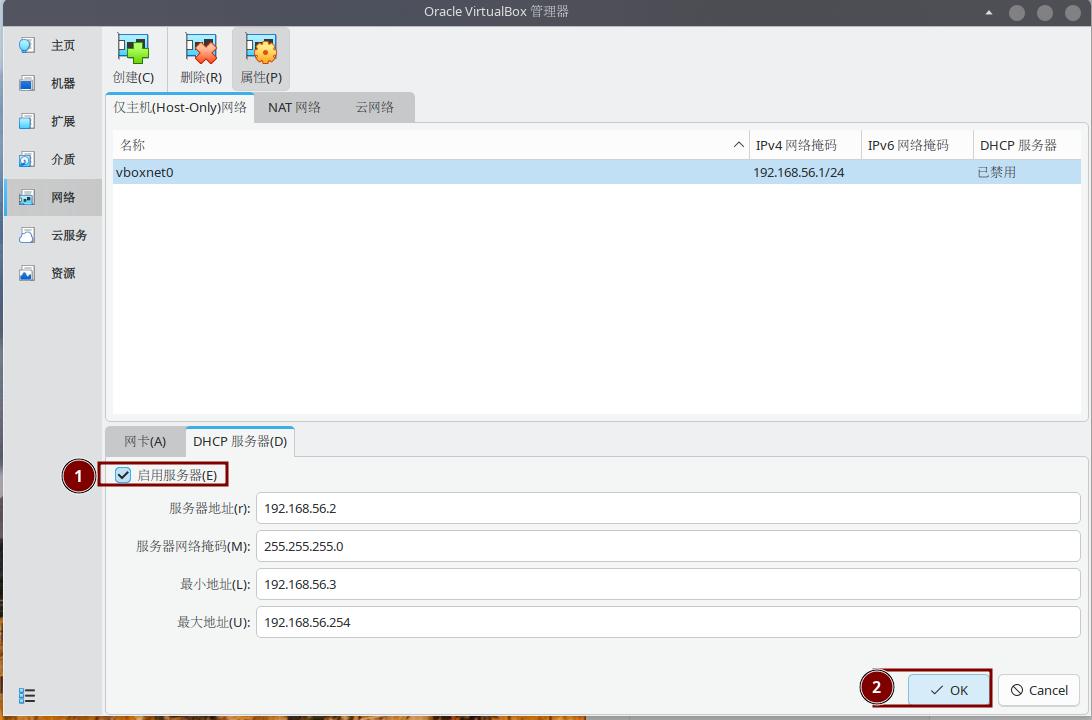Click the 最小地址 field 192.168.56.3

[x=668, y=584]
